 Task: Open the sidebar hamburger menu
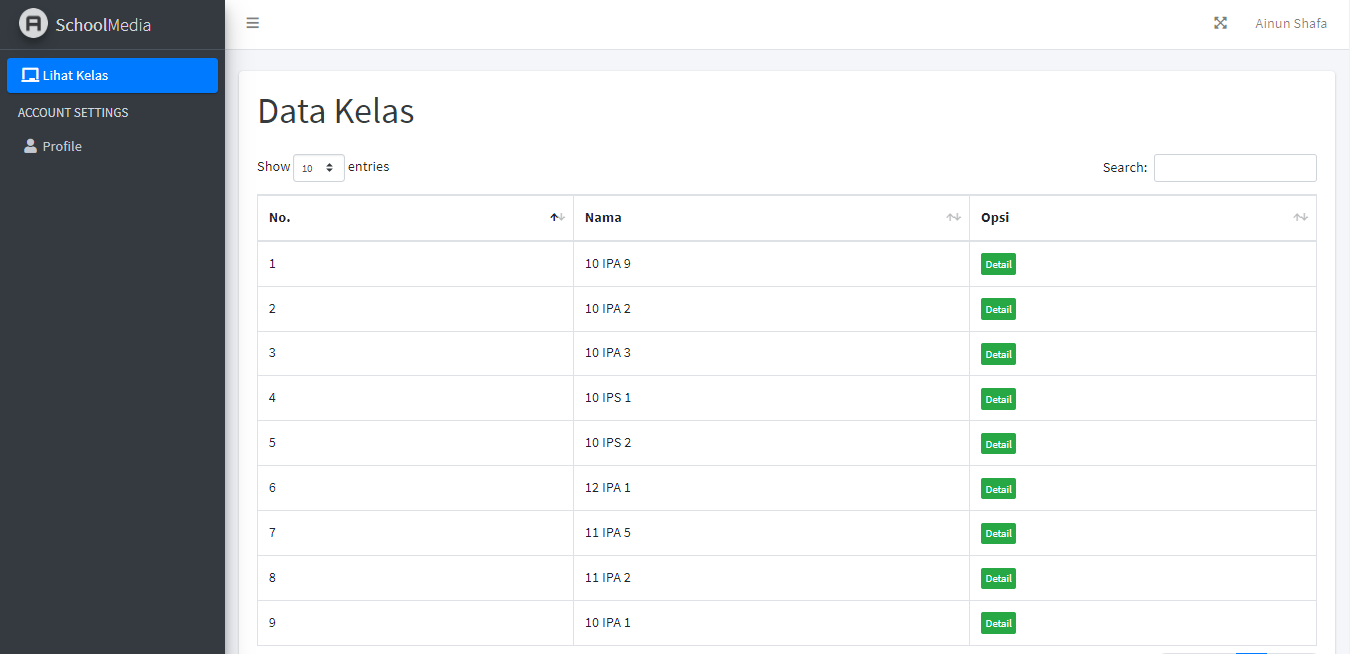pos(252,22)
